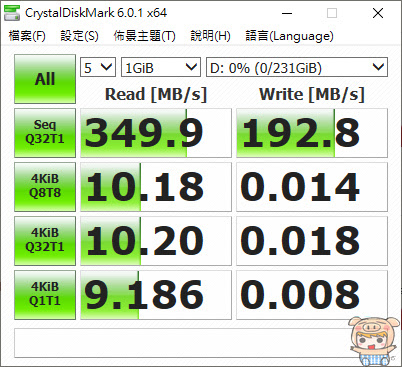Screen dimensions: 402x367
Task: Click the 4KiB Q8T8 read result 10.18
Action: click(156, 187)
